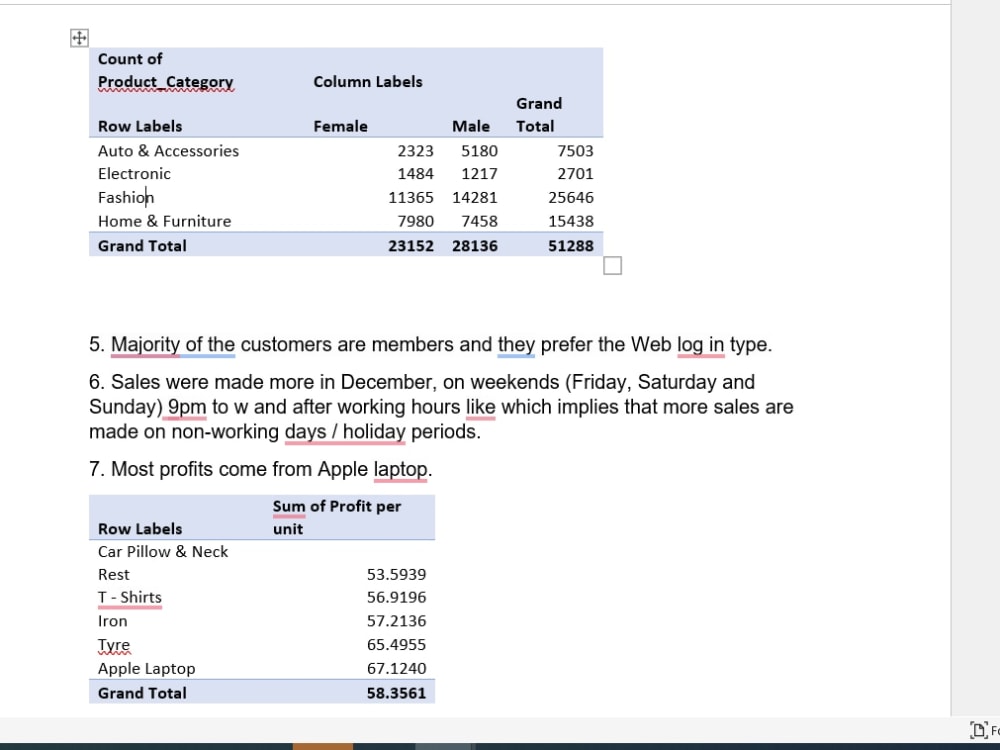Click the bold 23152 grand total
The width and height of the screenshot is (1000, 750).
point(411,246)
